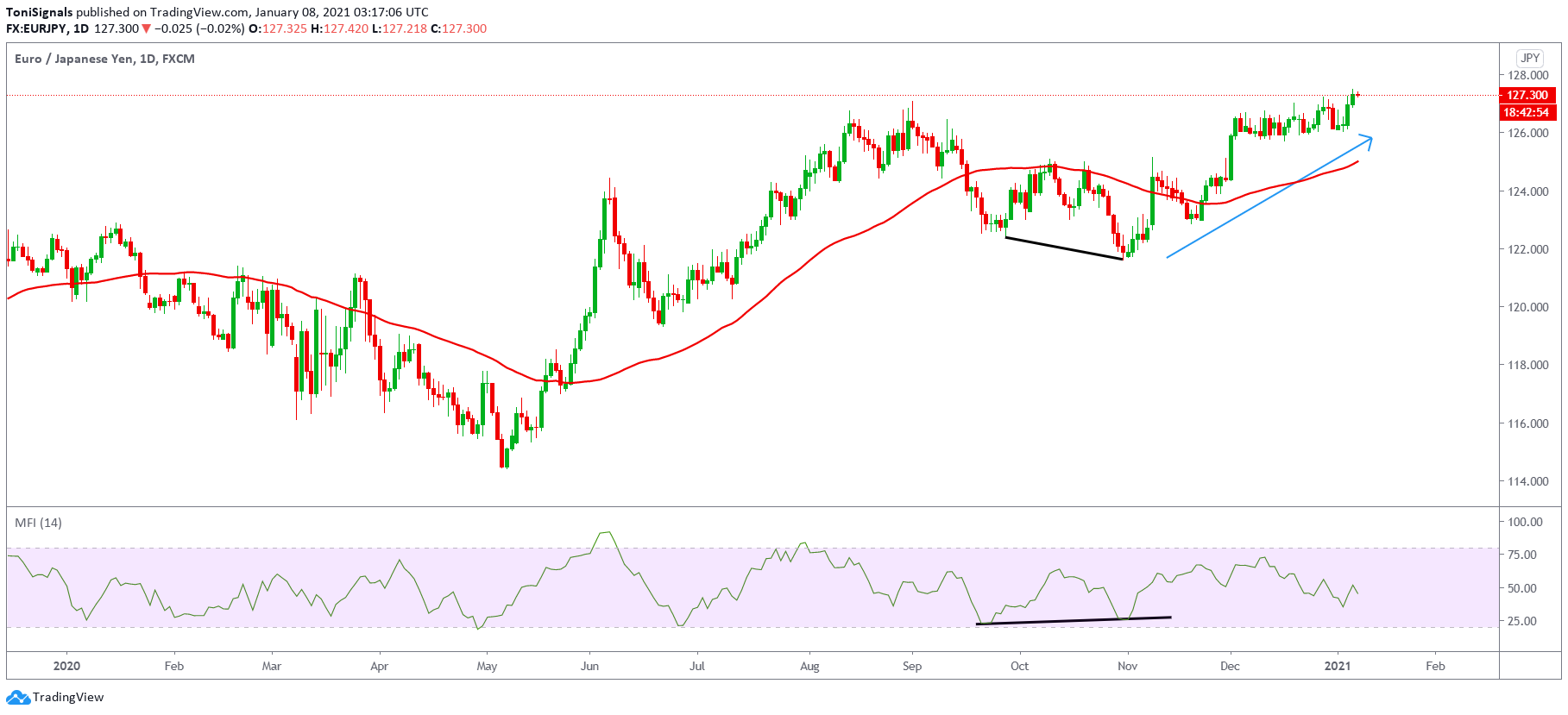The width and height of the screenshot is (1568, 715).
Task: Click the 114.000 level on price scale
Action: (x=1527, y=481)
